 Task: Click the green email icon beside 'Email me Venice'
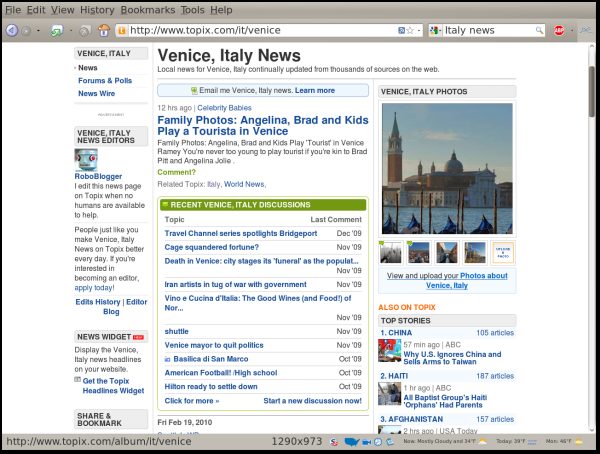click(194, 91)
